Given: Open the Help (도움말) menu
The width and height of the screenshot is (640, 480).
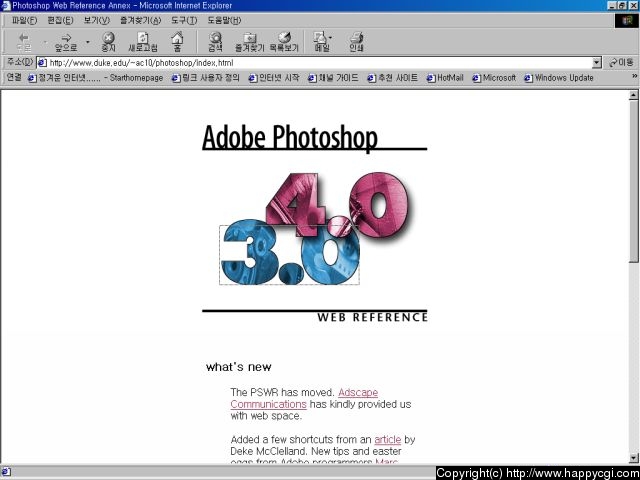Looking at the screenshot, I should click(224, 20).
